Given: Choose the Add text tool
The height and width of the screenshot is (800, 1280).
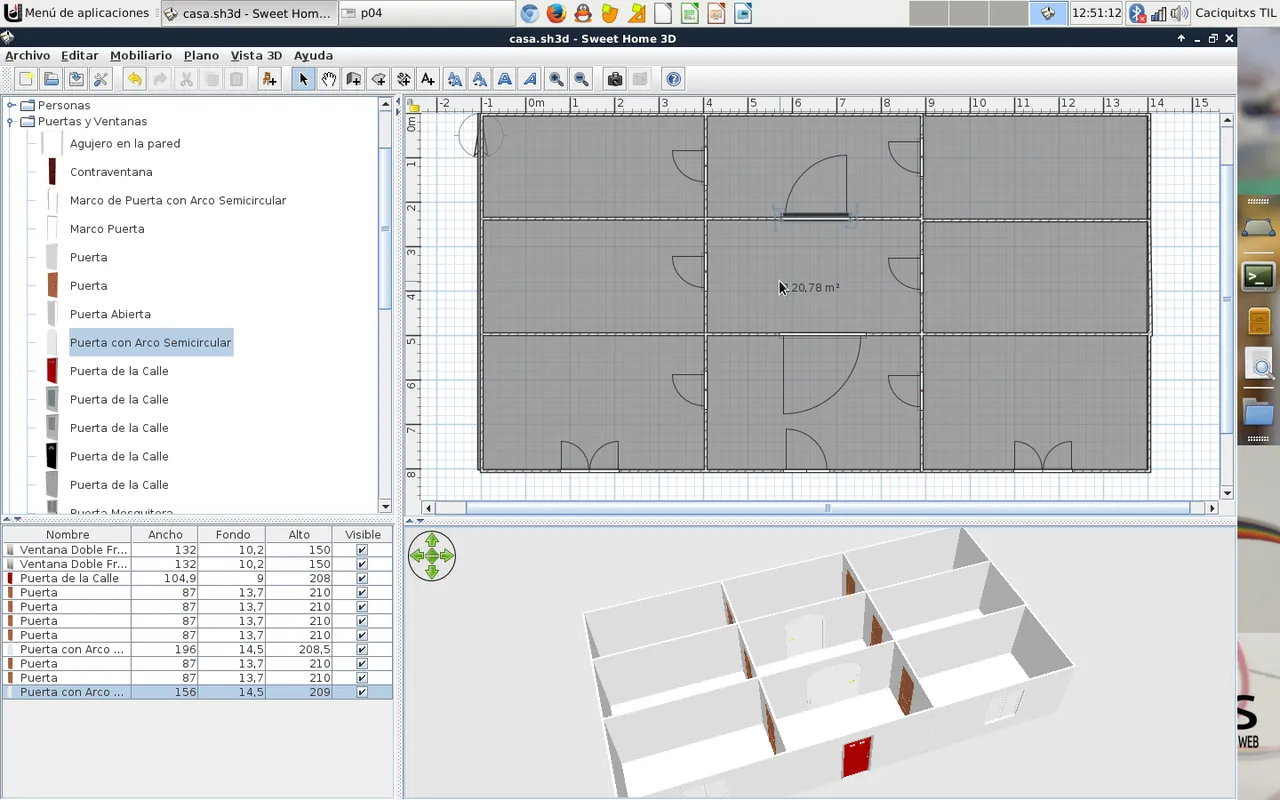Looking at the screenshot, I should 428,79.
